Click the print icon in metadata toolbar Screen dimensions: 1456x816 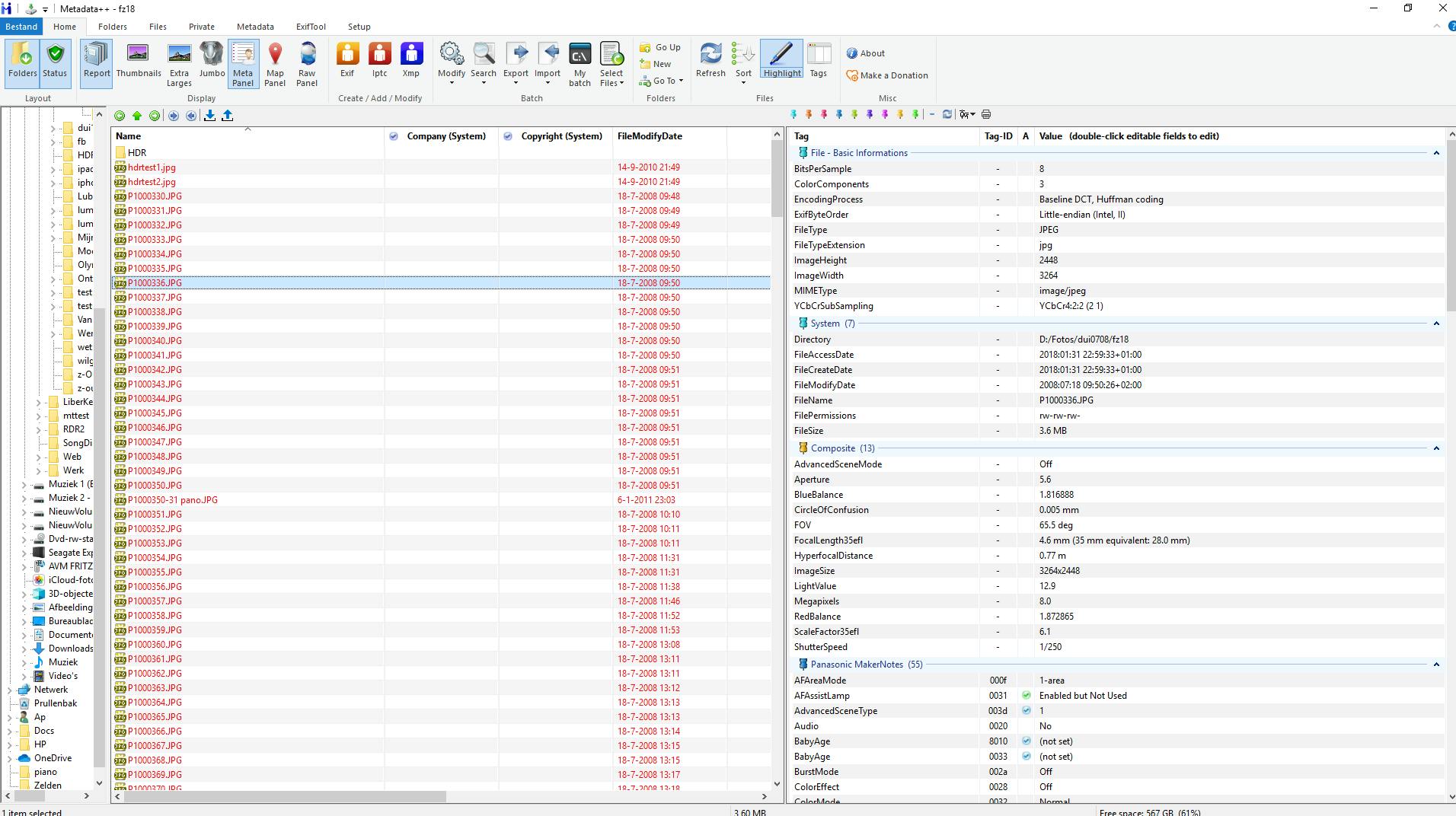point(986,114)
